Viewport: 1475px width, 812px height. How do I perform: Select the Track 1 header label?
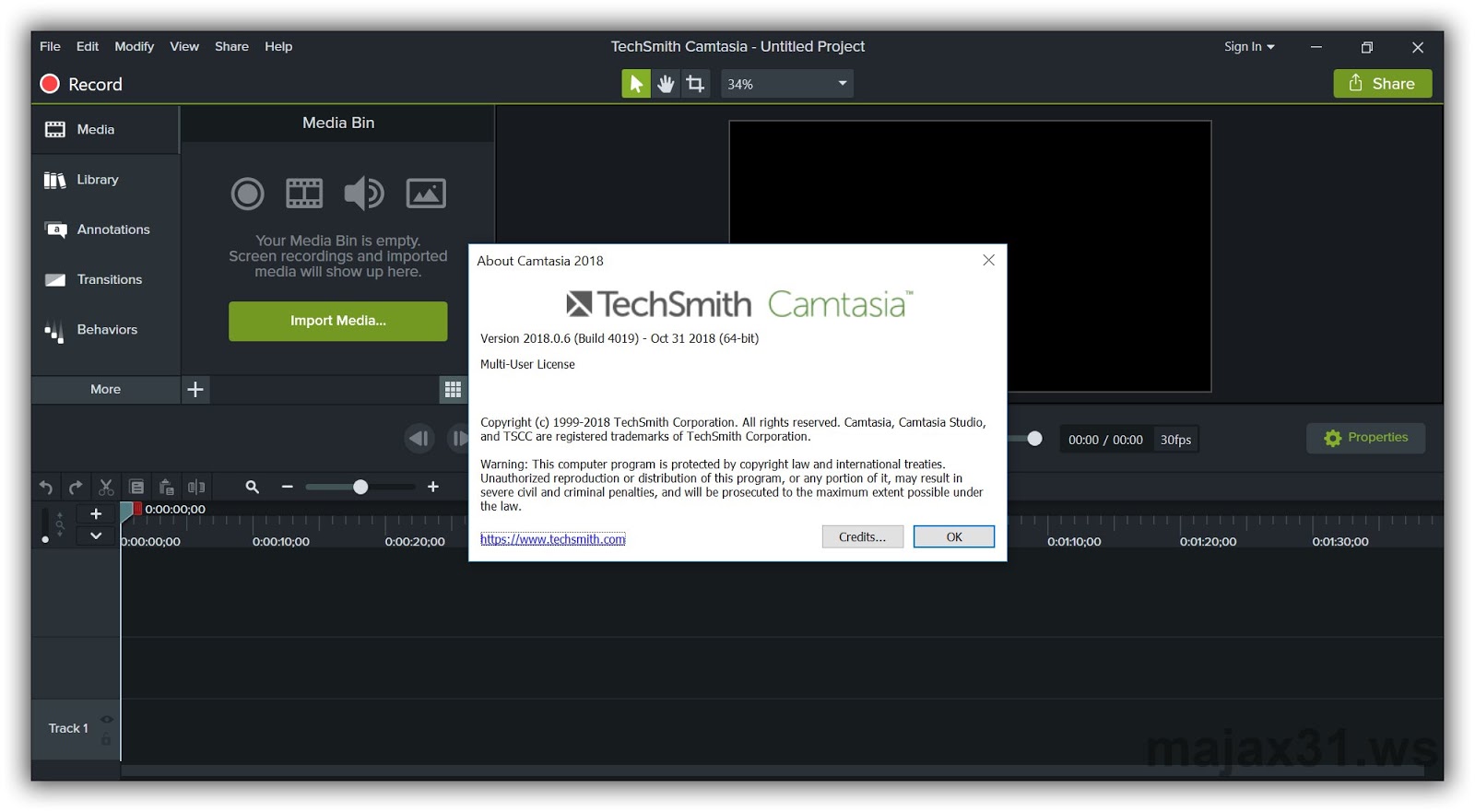(68, 728)
